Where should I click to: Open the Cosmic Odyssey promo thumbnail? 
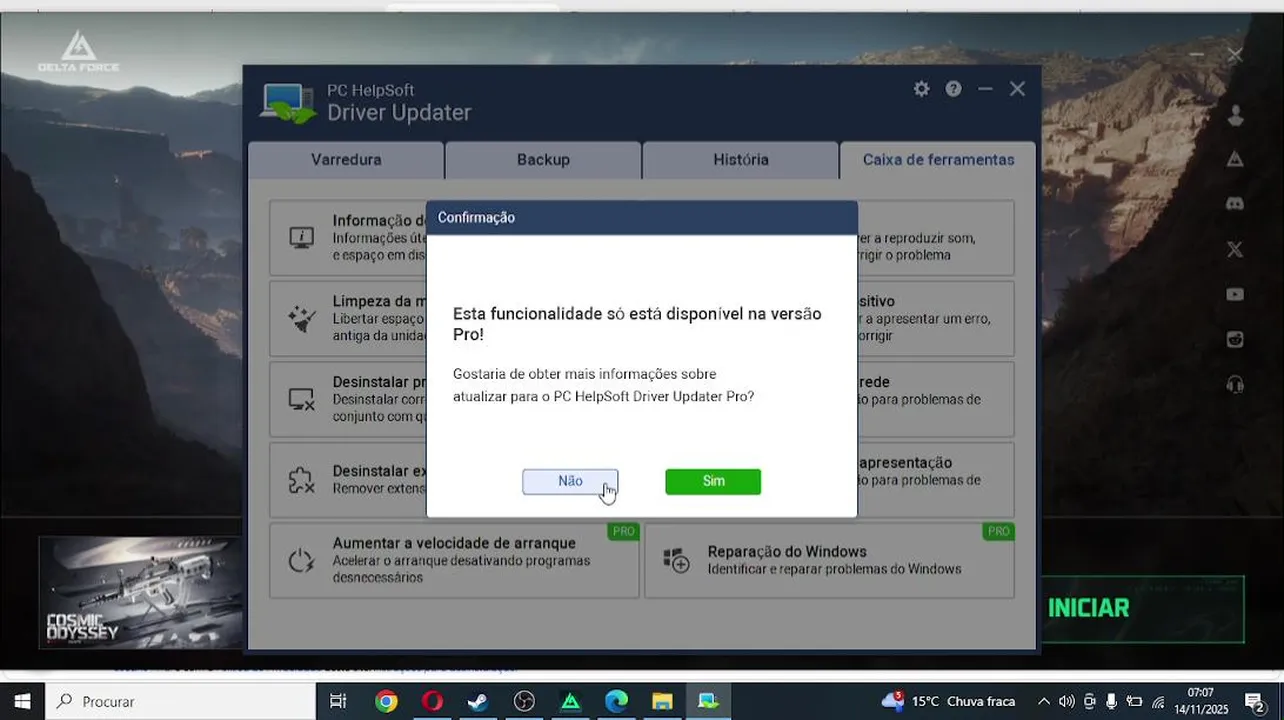(x=141, y=592)
